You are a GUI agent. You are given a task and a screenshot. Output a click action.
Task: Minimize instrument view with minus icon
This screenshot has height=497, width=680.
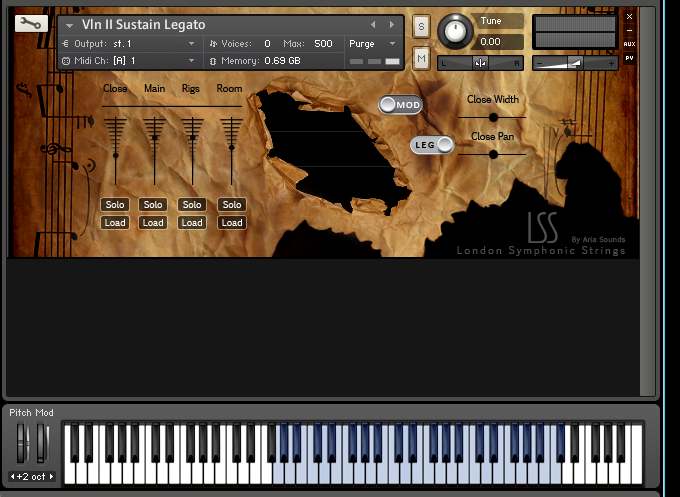629,30
